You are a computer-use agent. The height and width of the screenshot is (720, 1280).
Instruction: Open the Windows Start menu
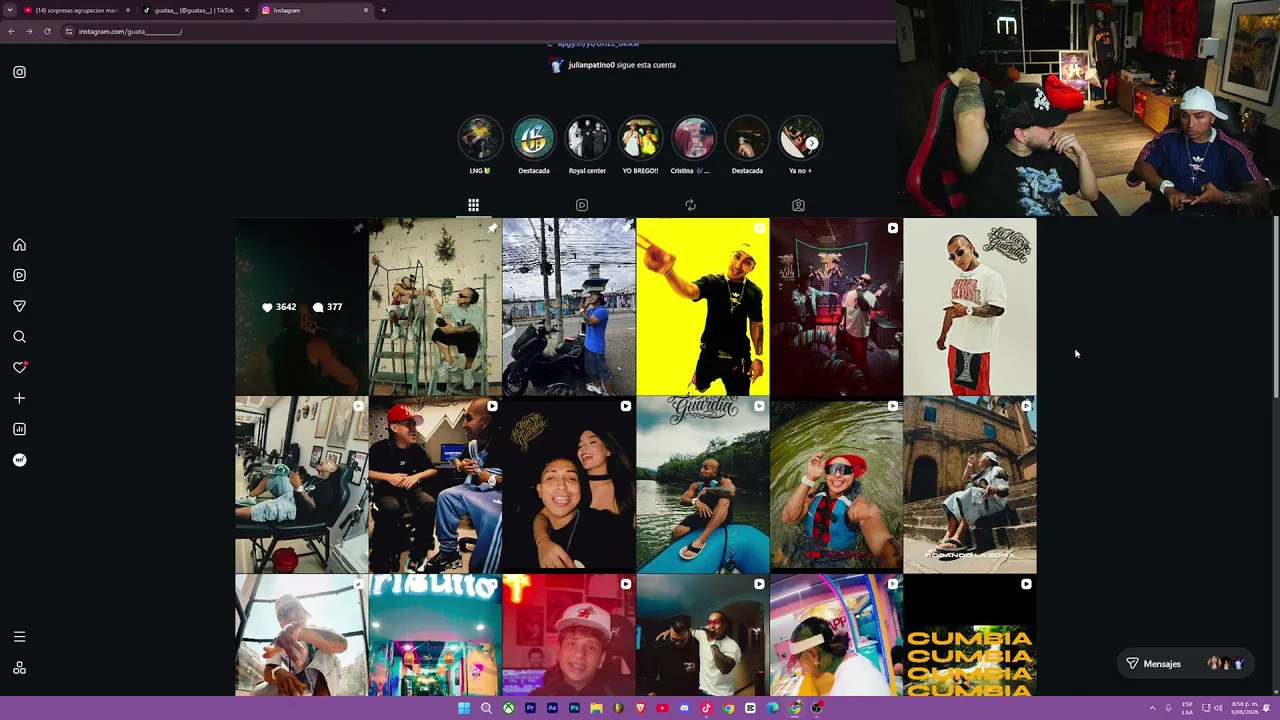[x=464, y=708]
